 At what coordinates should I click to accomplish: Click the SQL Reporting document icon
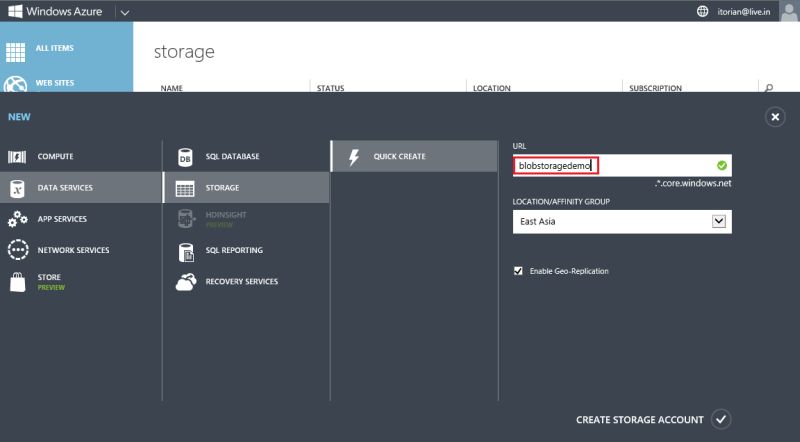pos(186,251)
